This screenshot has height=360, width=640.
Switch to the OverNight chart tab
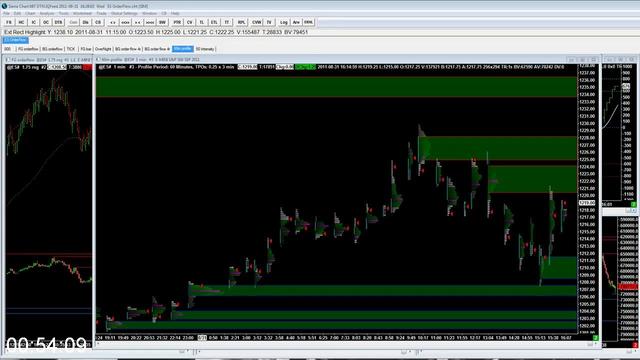tap(103, 49)
